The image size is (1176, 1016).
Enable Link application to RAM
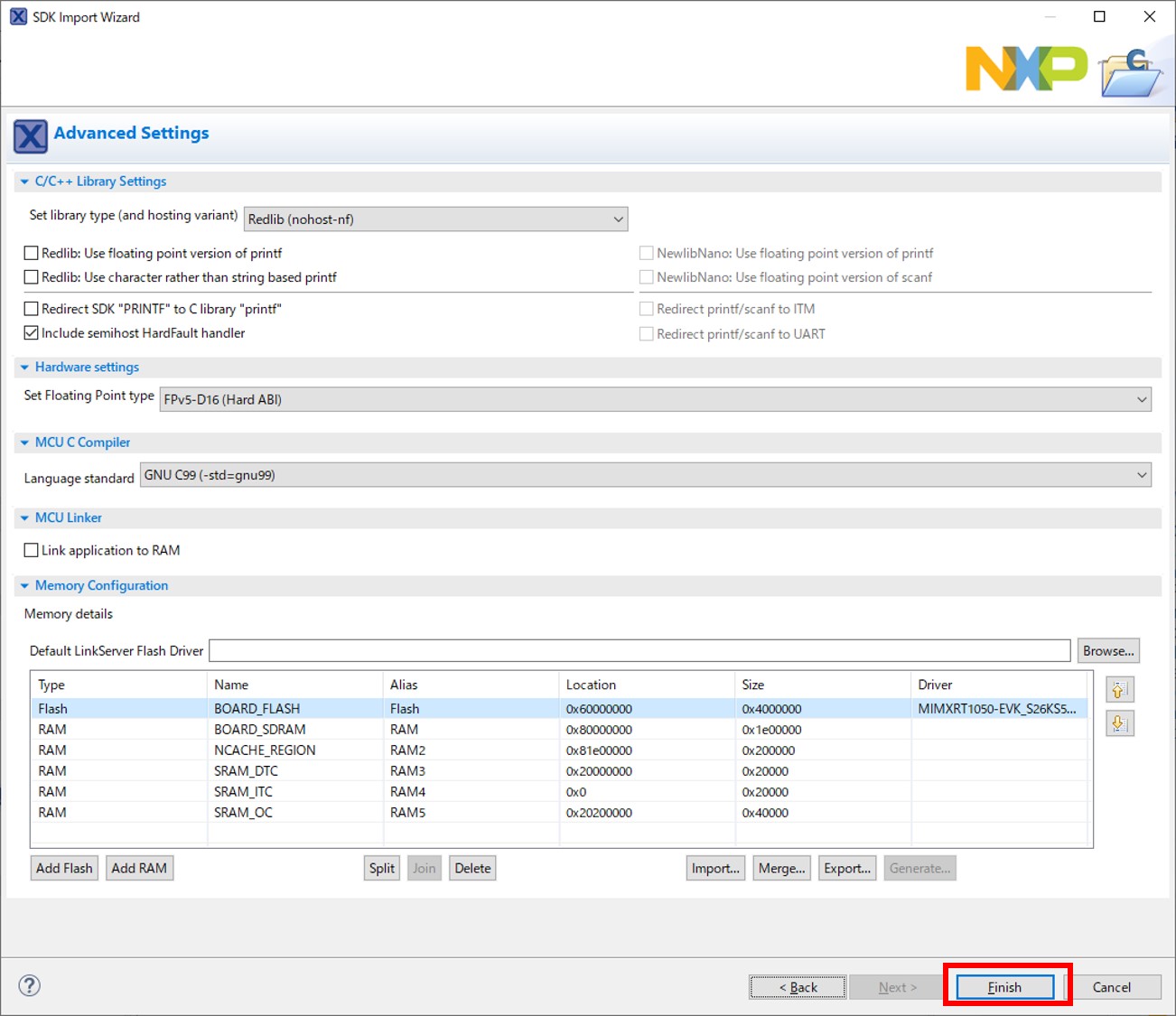[x=32, y=550]
